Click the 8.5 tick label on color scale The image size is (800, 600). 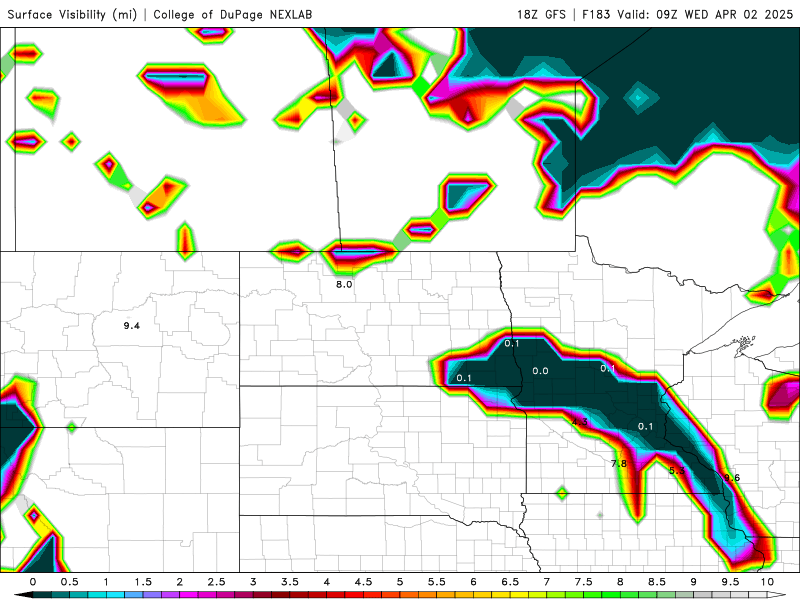(x=657, y=582)
